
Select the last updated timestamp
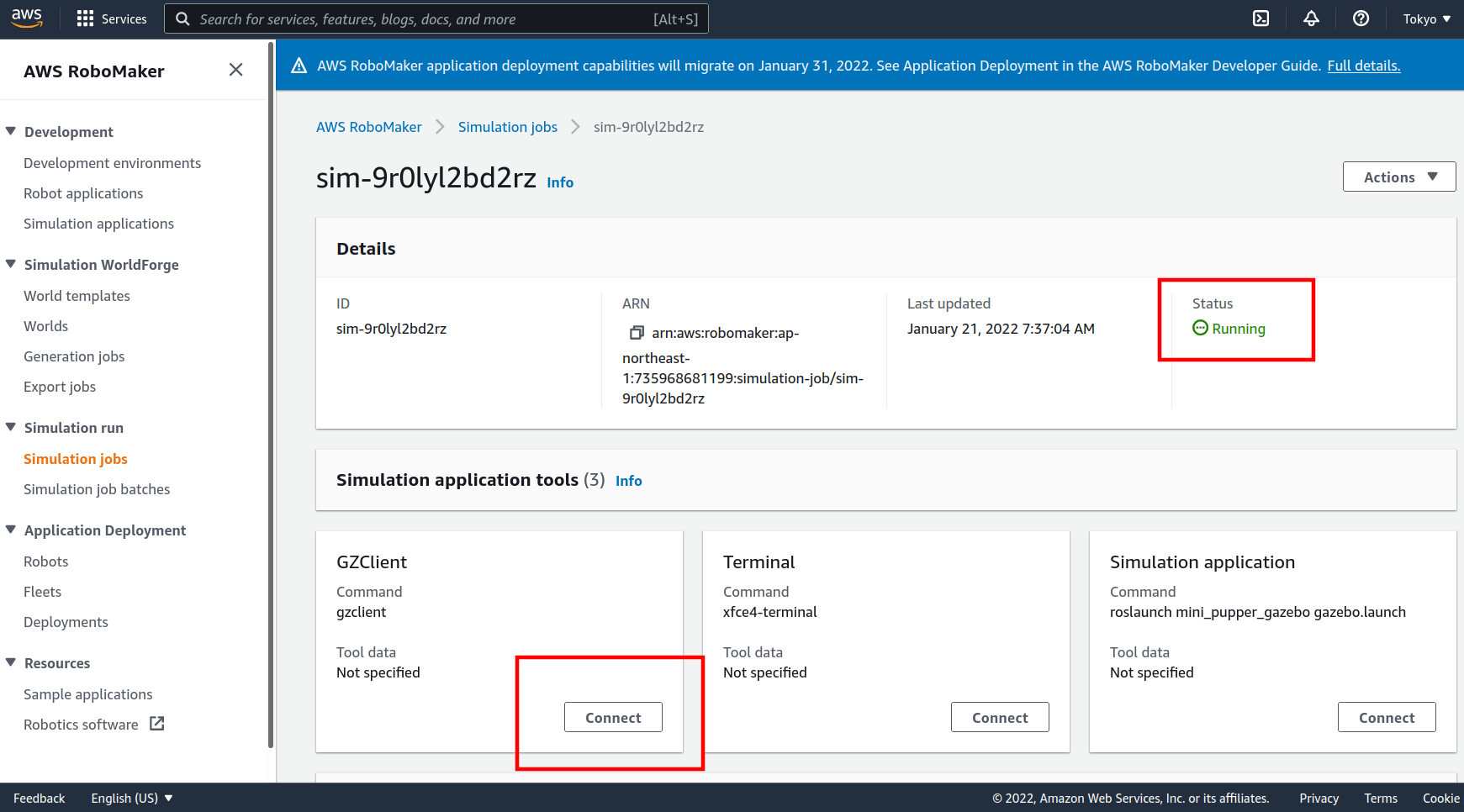[1001, 329]
